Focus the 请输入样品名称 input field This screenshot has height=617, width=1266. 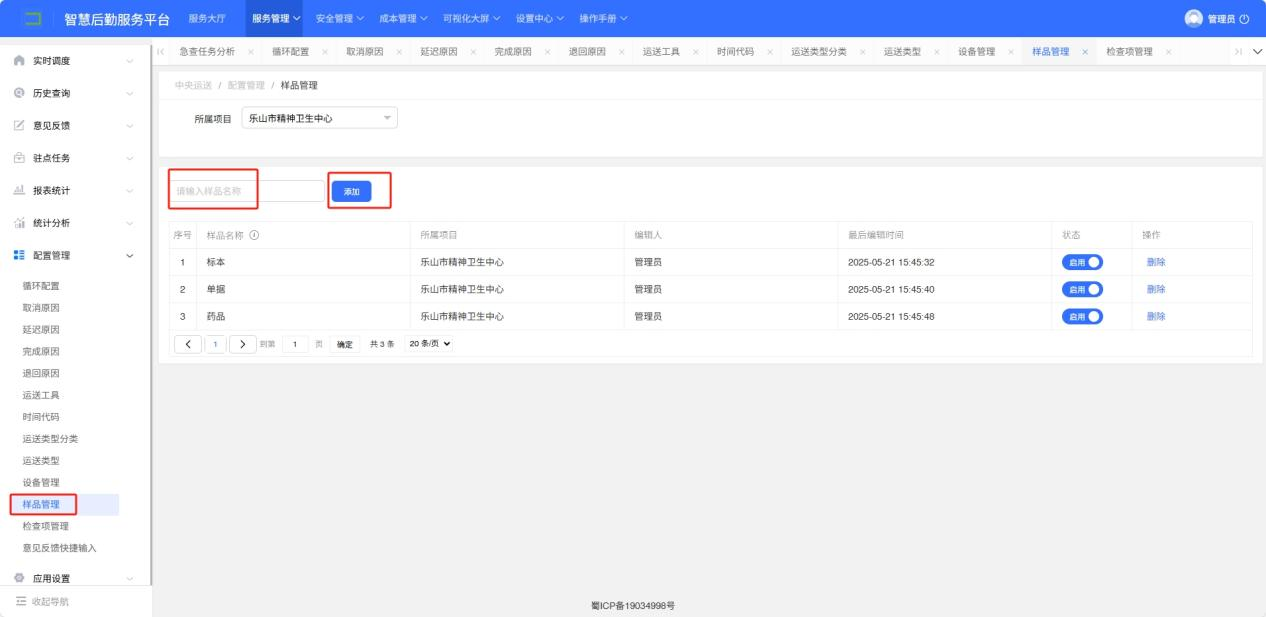pyautogui.click(x=248, y=190)
